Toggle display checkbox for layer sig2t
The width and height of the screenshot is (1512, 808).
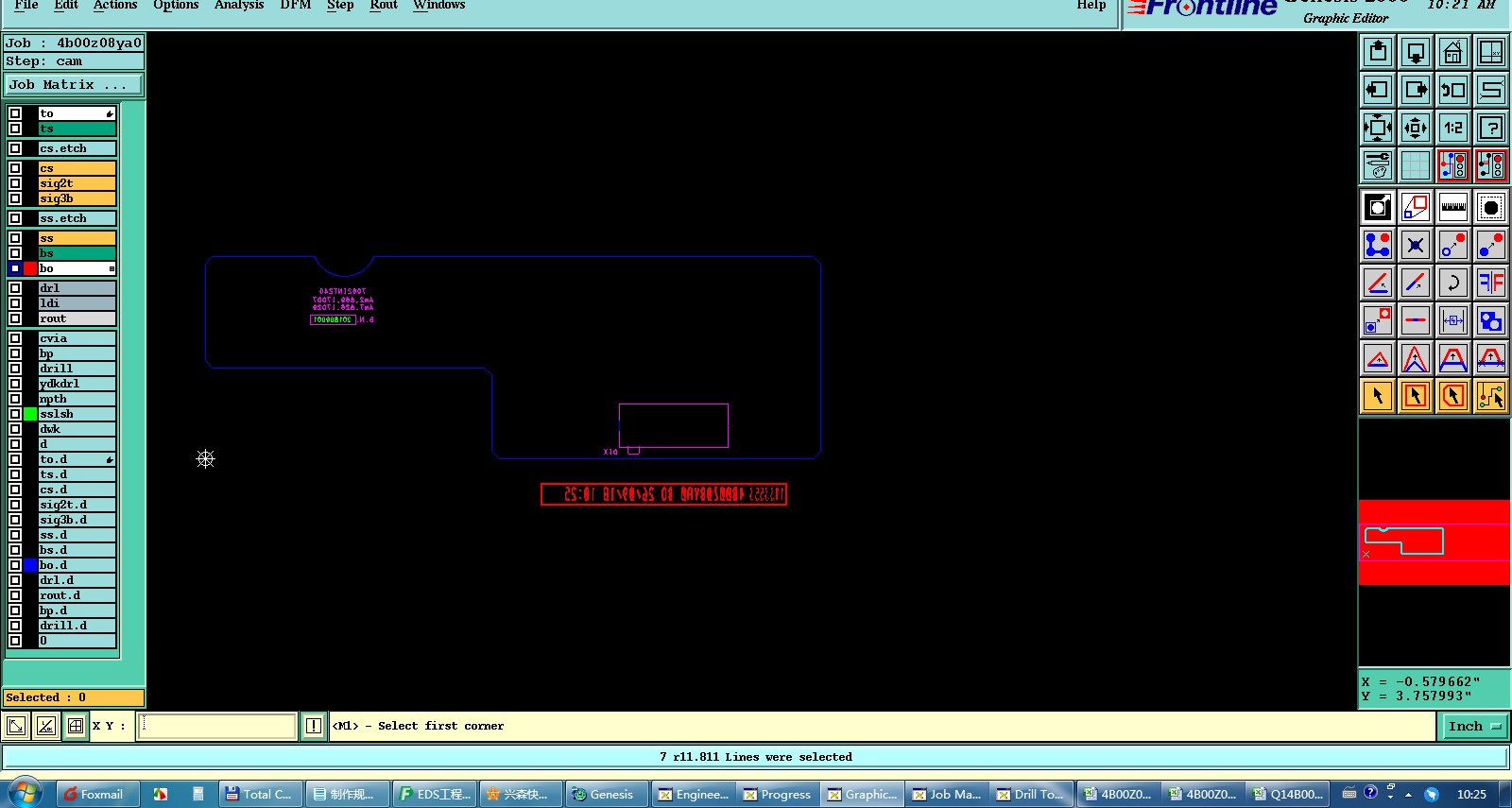click(15, 183)
